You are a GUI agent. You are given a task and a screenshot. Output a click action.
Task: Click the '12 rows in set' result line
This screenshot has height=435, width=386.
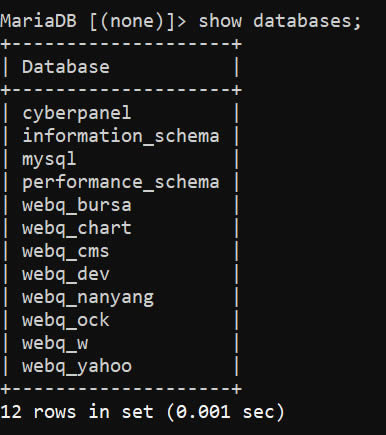coord(77,412)
